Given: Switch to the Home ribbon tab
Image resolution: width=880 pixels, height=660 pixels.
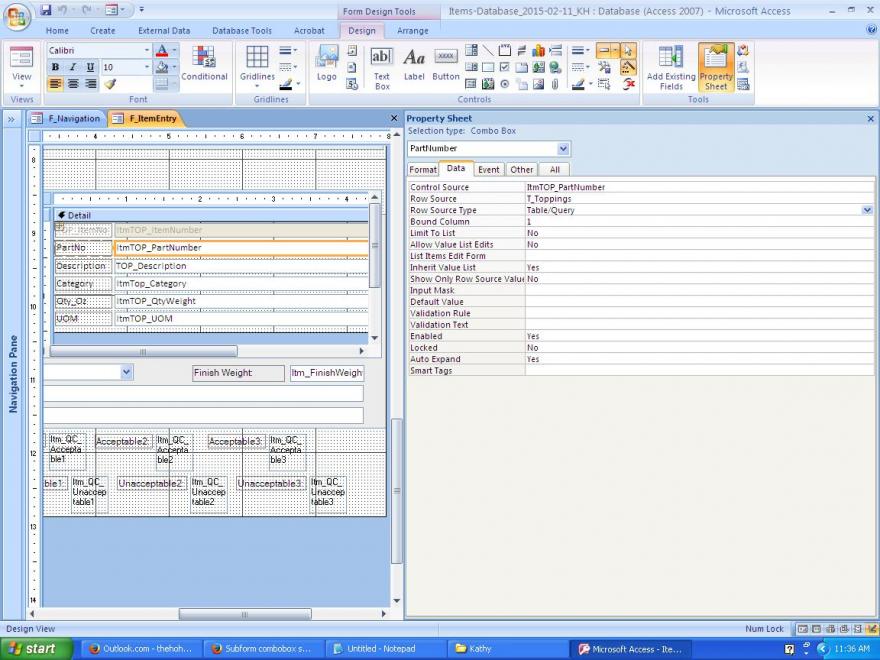Looking at the screenshot, I should 57,31.
